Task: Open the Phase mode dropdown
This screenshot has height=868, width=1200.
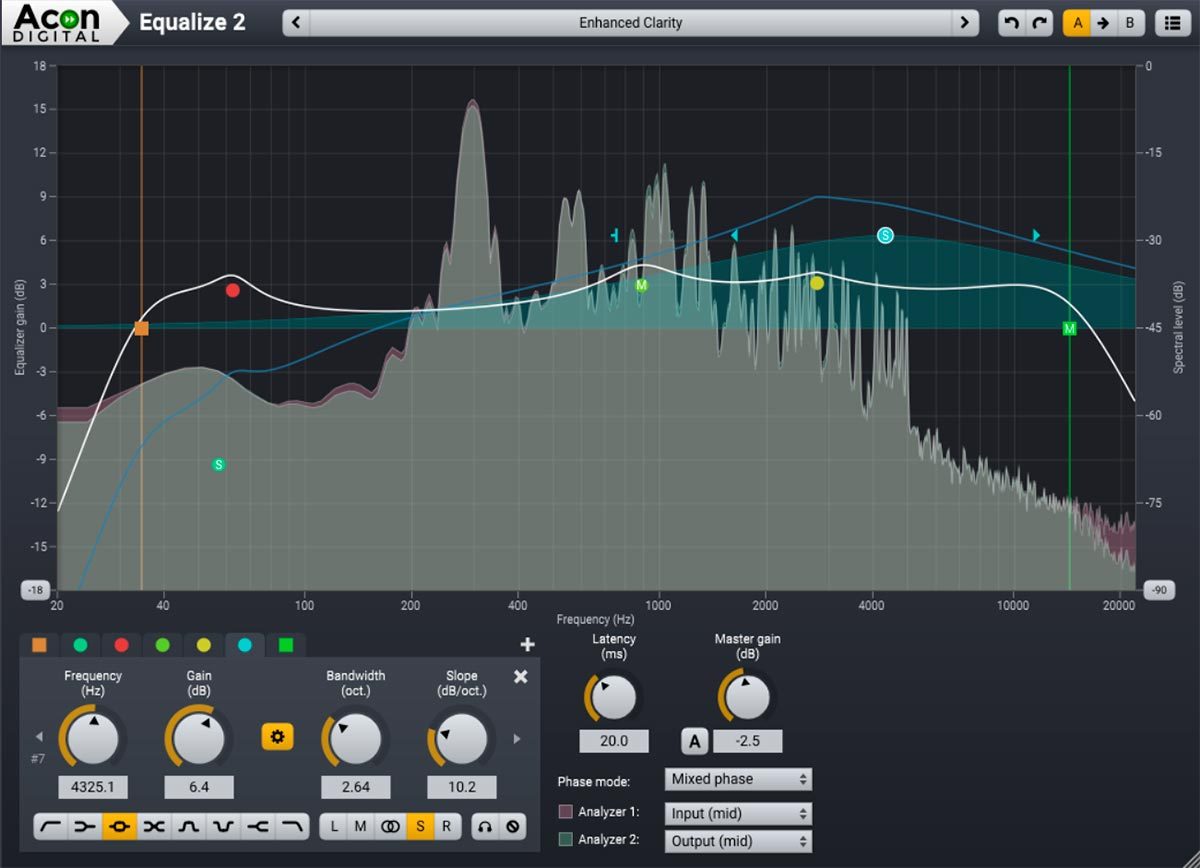Action: (738, 779)
